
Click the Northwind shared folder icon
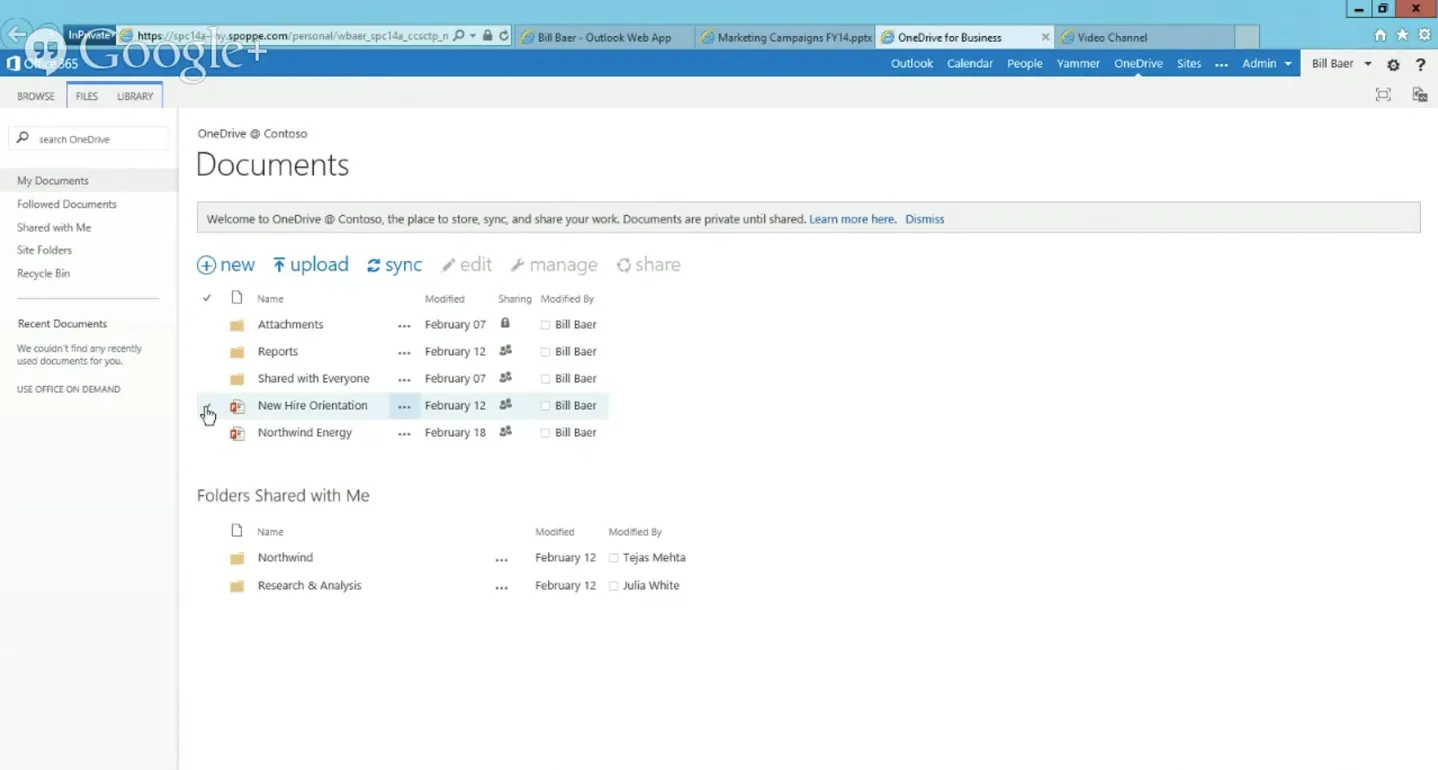click(237, 558)
